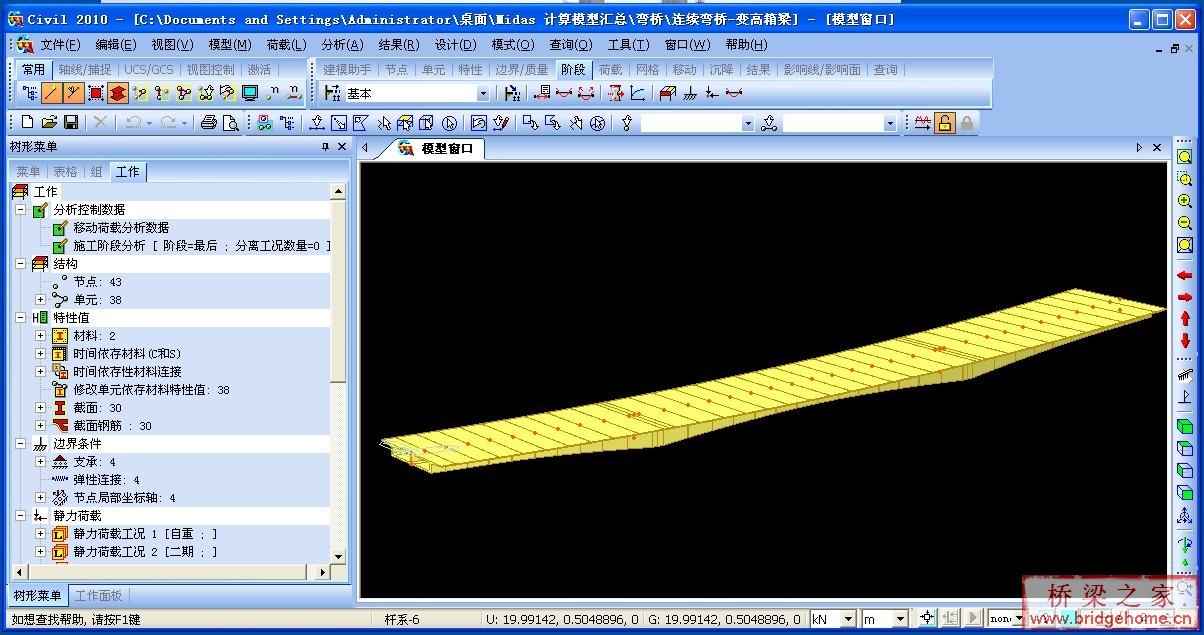1204x635 pixels.
Task: Switch to the 常用 toolbar tab
Action: 33,69
